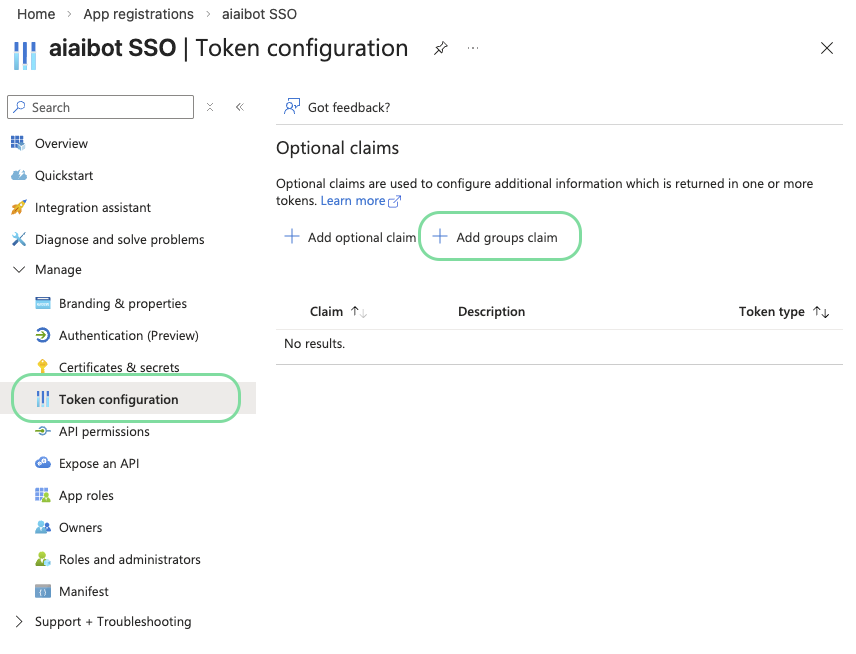Image resolution: width=856 pixels, height=654 pixels.
Task: Open the more options ellipsis in the header
Action: (x=473, y=48)
